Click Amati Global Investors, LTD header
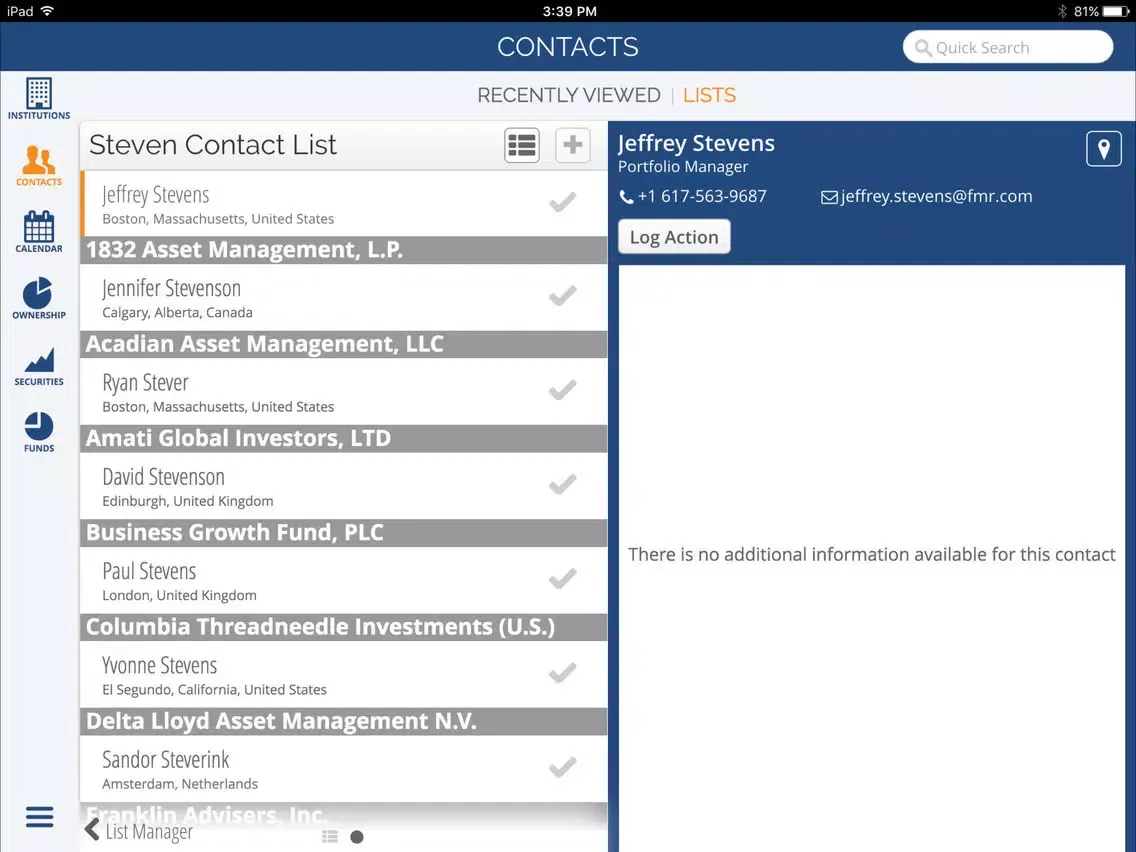Image resolution: width=1136 pixels, height=852 pixels. (x=344, y=438)
